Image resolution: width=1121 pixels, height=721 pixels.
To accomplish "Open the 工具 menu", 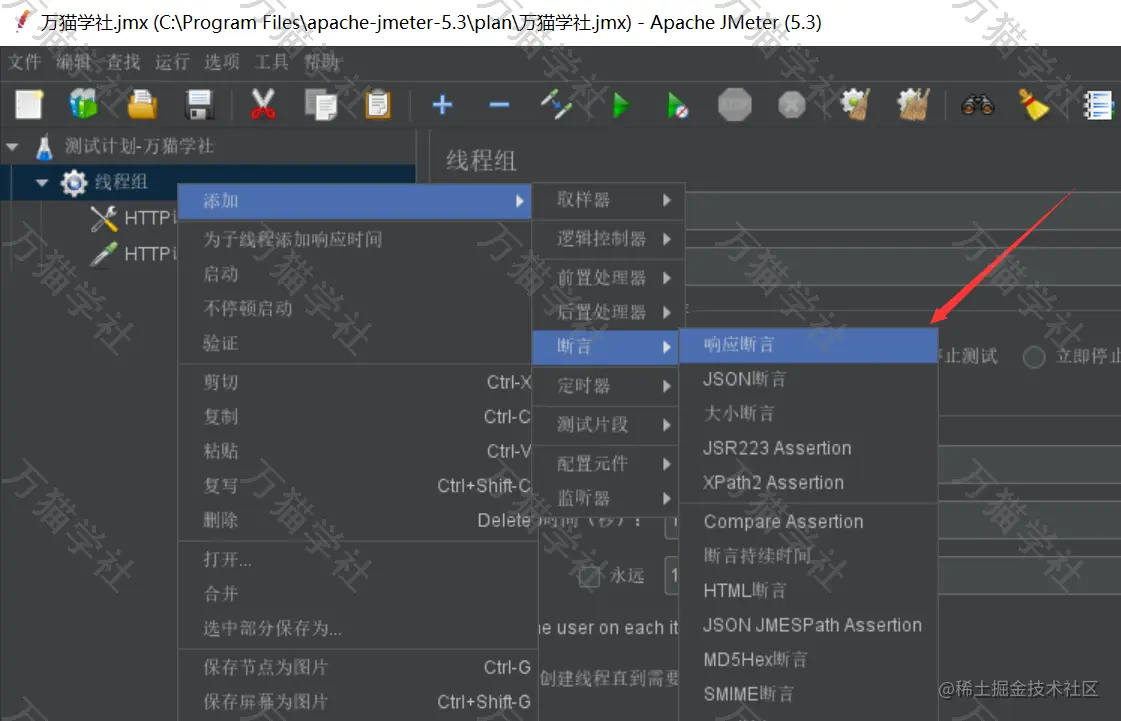I will [x=271, y=62].
